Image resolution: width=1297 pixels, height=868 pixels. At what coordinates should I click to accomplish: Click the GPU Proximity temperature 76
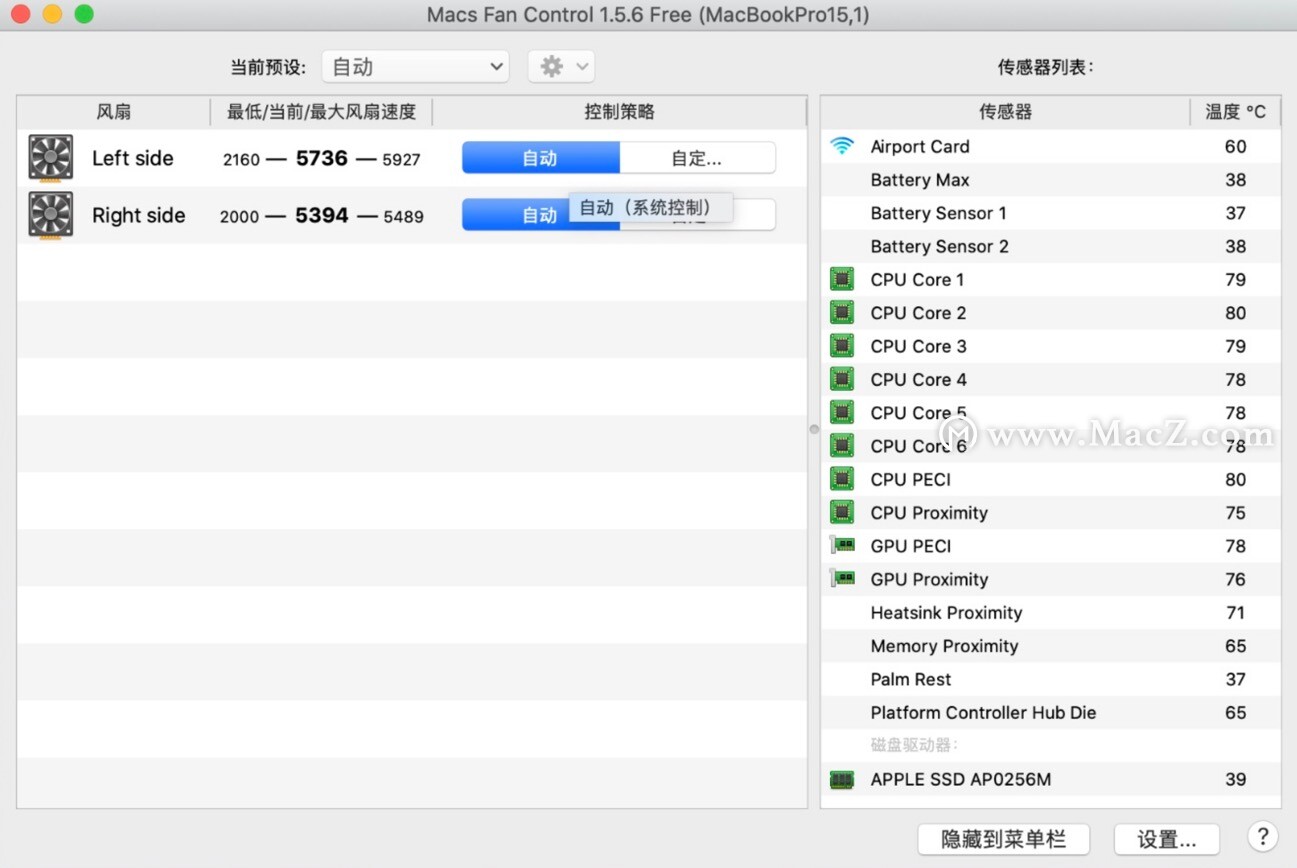(x=1235, y=579)
